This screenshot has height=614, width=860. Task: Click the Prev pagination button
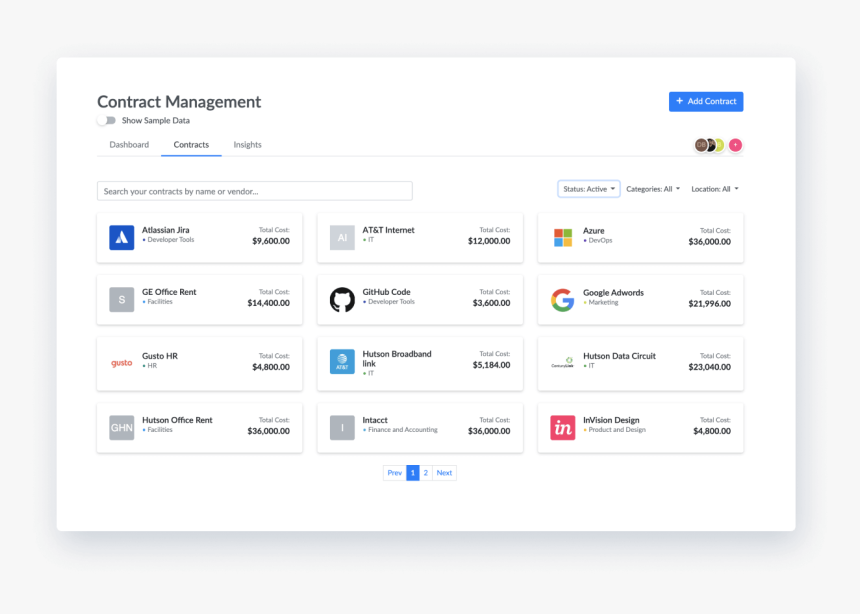point(394,473)
